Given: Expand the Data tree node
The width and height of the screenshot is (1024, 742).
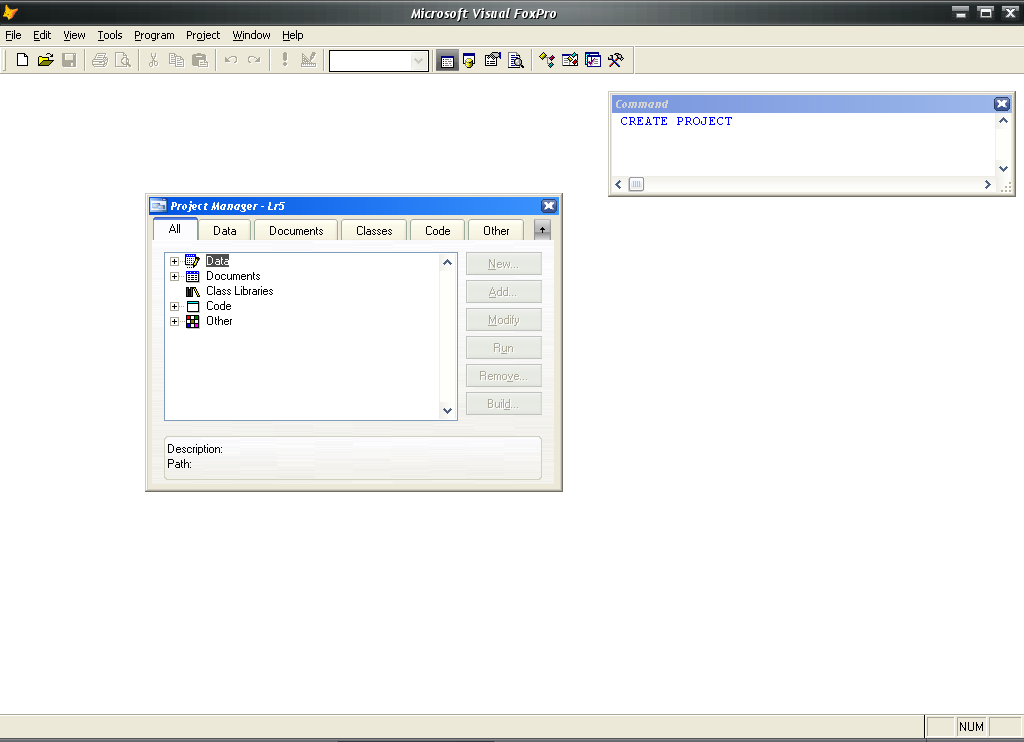Looking at the screenshot, I should pos(174,261).
